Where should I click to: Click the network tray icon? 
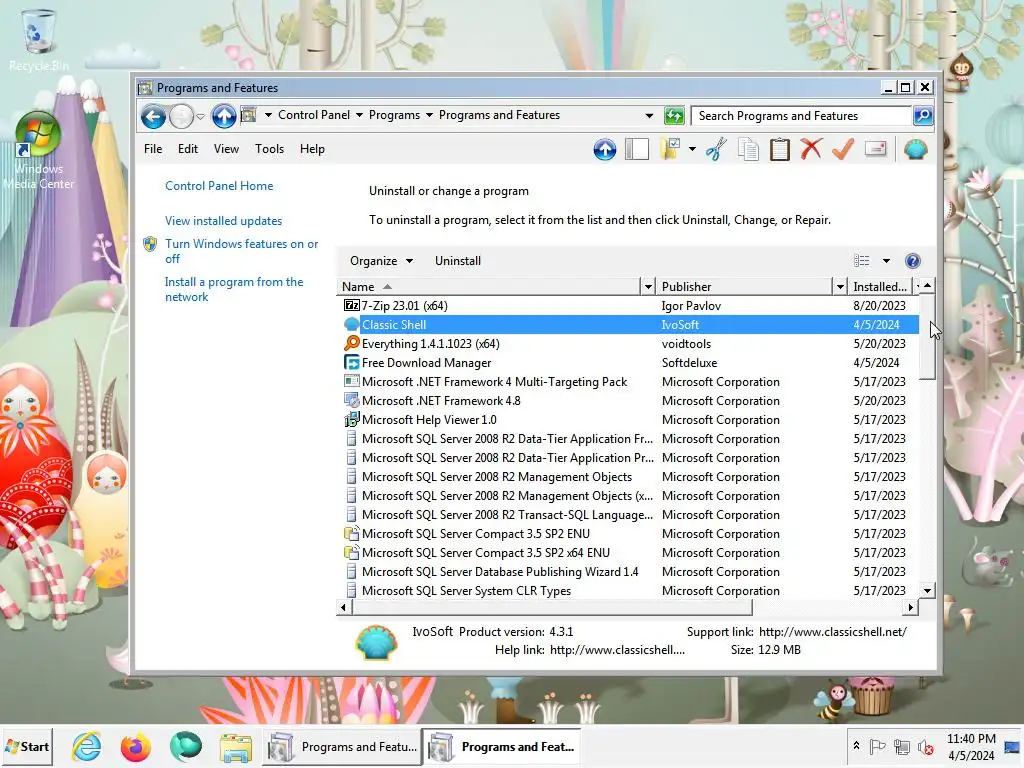pyautogui.click(x=902, y=746)
